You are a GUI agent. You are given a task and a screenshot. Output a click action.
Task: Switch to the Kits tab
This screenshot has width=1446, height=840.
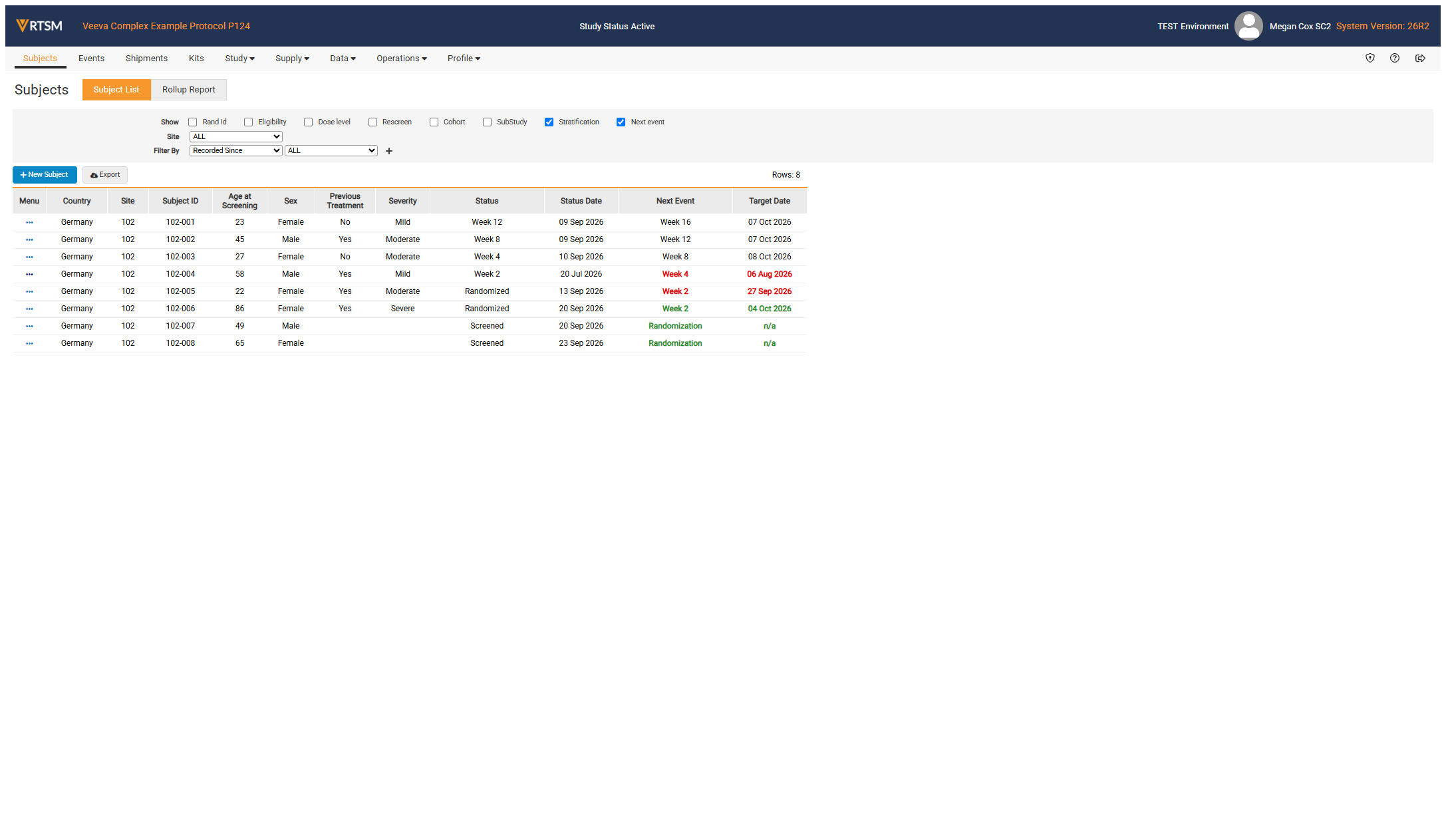pyautogui.click(x=196, y=59)
